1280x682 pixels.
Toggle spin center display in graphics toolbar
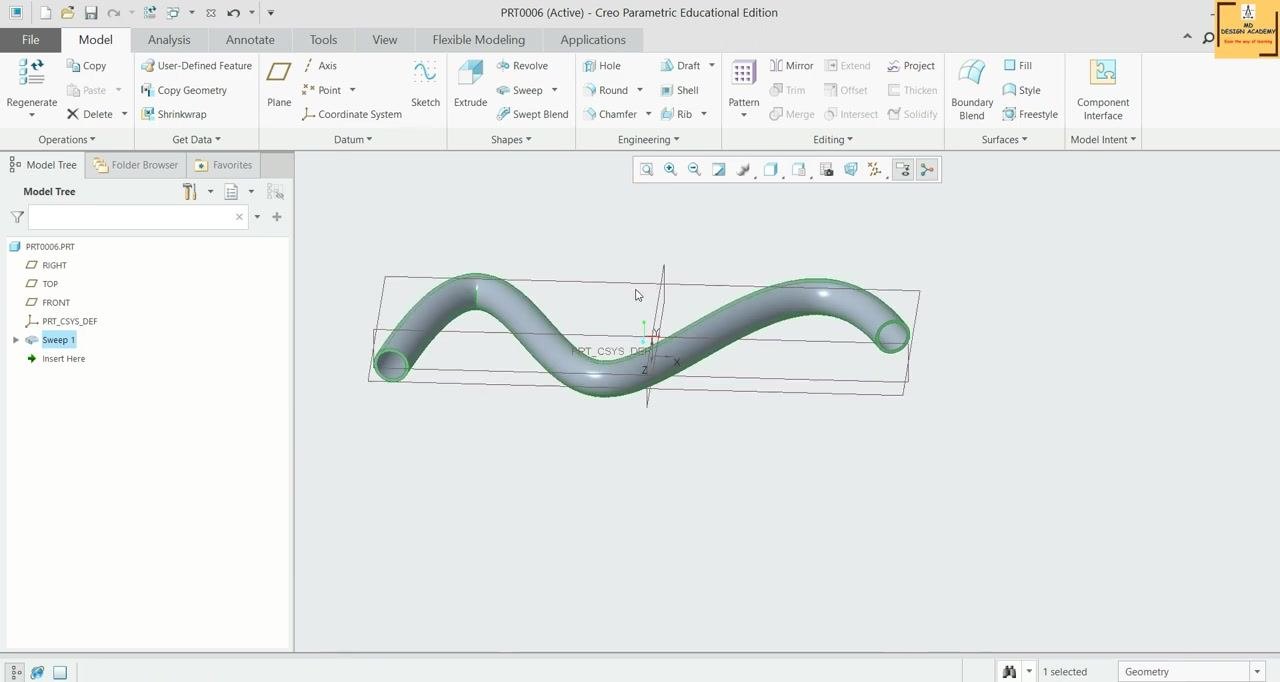(927, 170)
